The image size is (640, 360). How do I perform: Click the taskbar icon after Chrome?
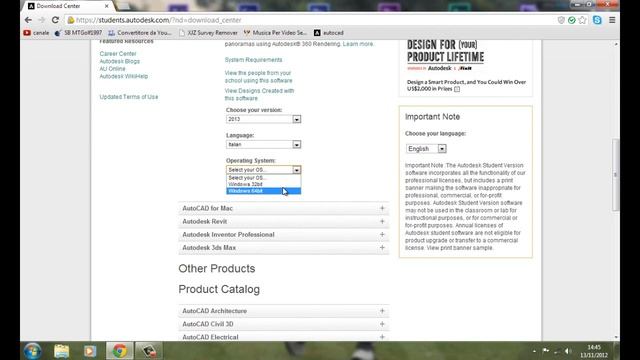[149, 351]
